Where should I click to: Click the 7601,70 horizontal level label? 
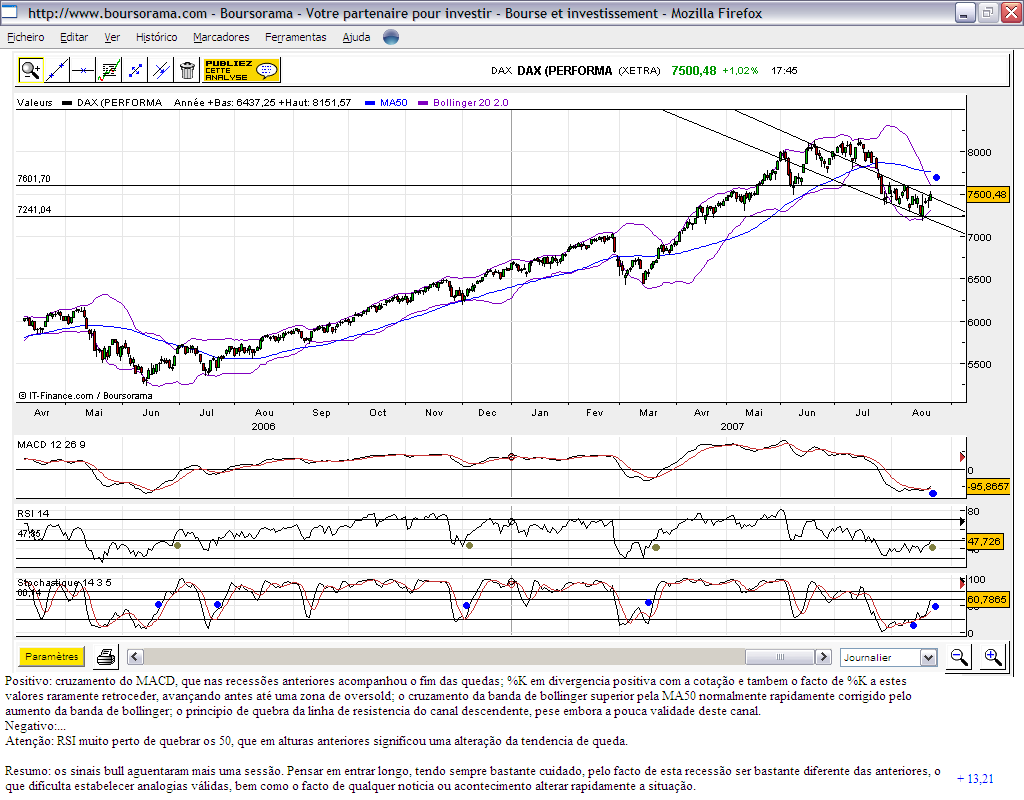coord(34,178)
